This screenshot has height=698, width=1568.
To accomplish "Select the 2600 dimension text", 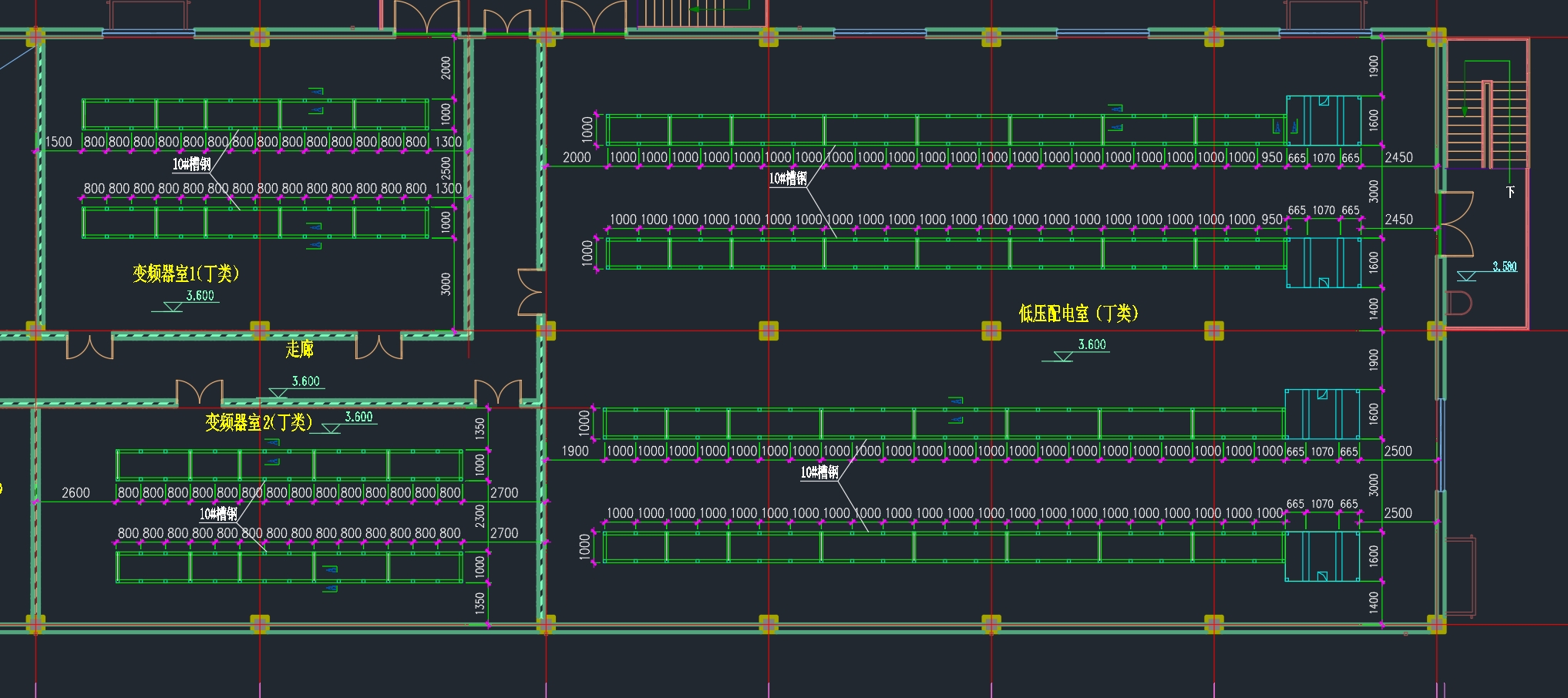I will pos(76,493).
